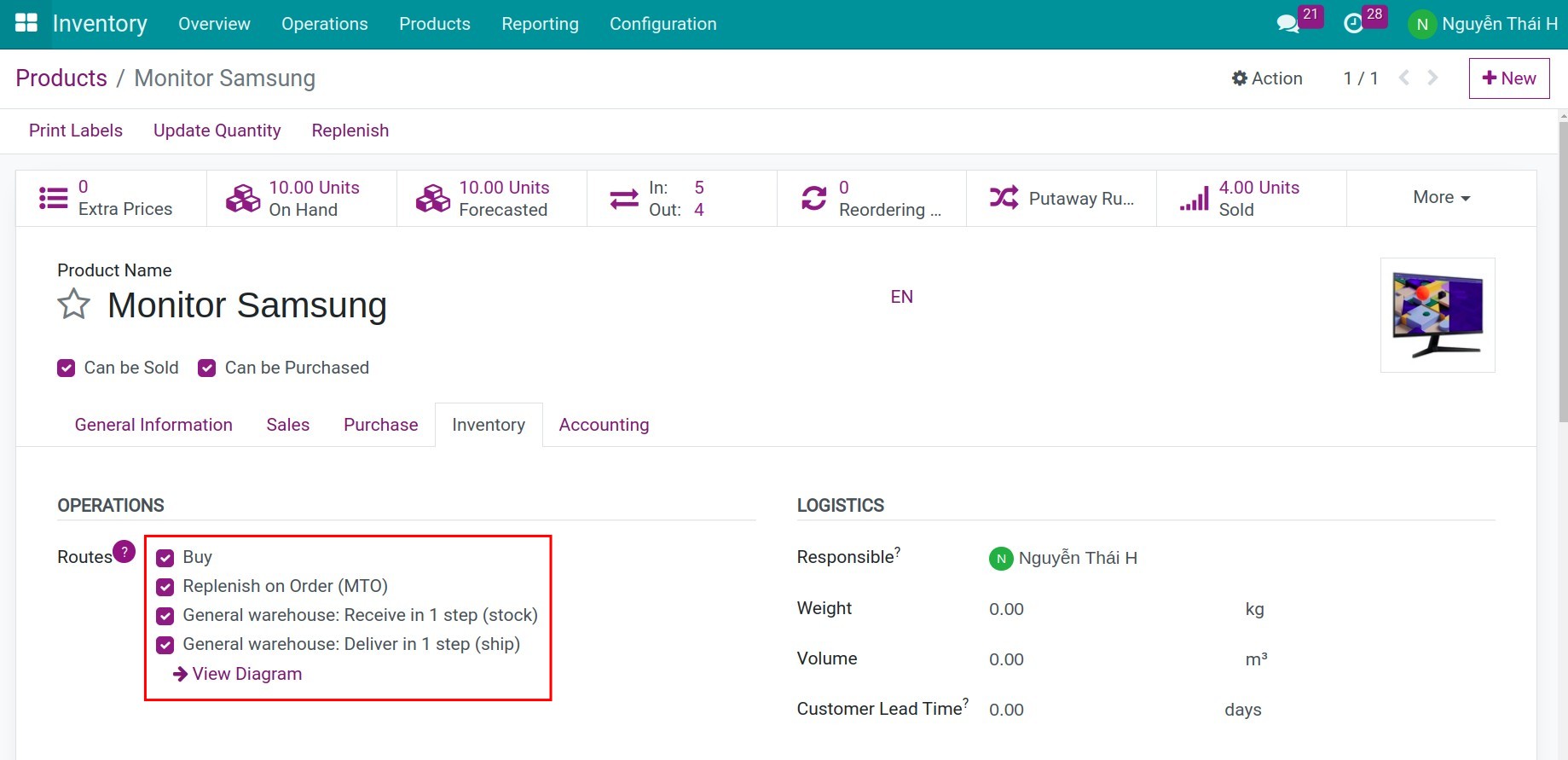The width and height of the screenshot is (1568, 760).
Task: Click 4.00 Units Sold stat
Action: coord(1252,198)
